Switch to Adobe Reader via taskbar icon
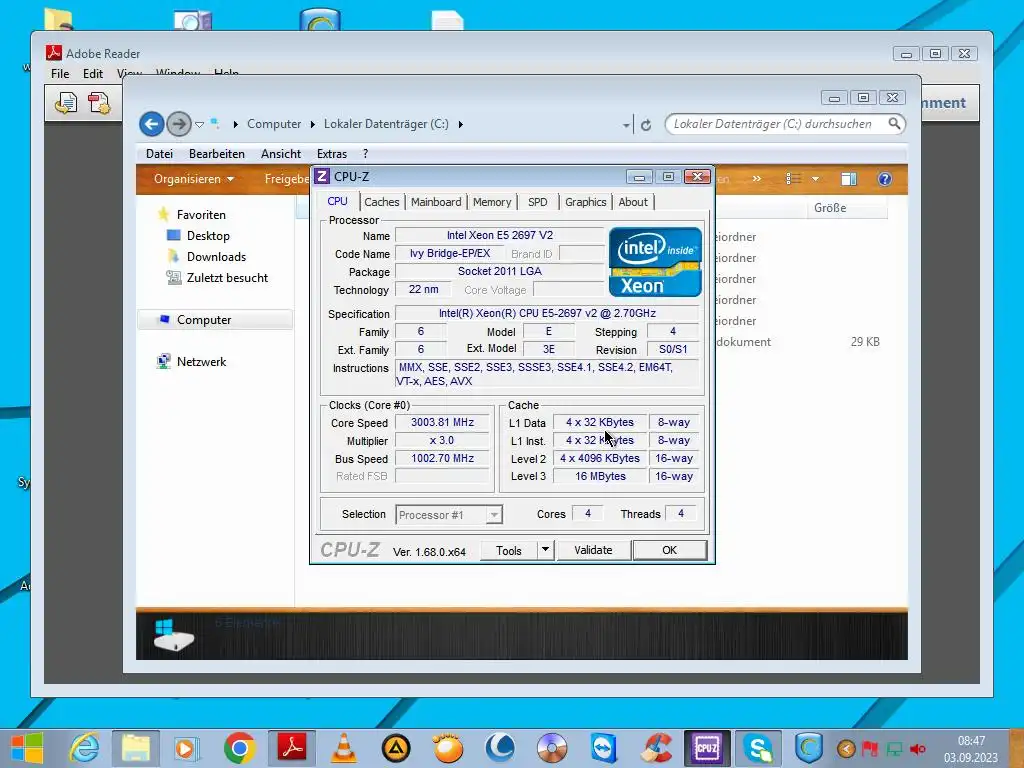Viewport: 1024px width, 768px height. (x=292, y=748)
